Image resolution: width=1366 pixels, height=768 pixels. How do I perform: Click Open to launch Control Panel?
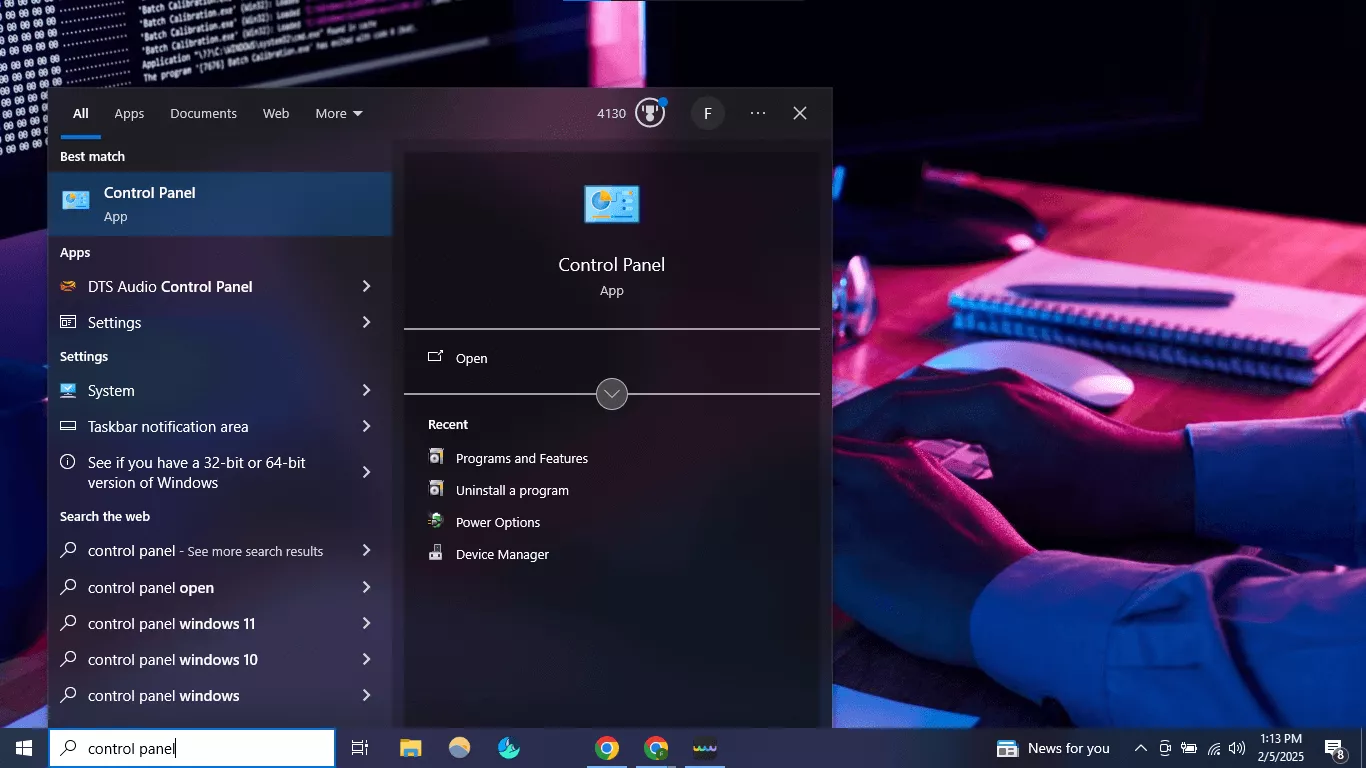tap(470, 358)
